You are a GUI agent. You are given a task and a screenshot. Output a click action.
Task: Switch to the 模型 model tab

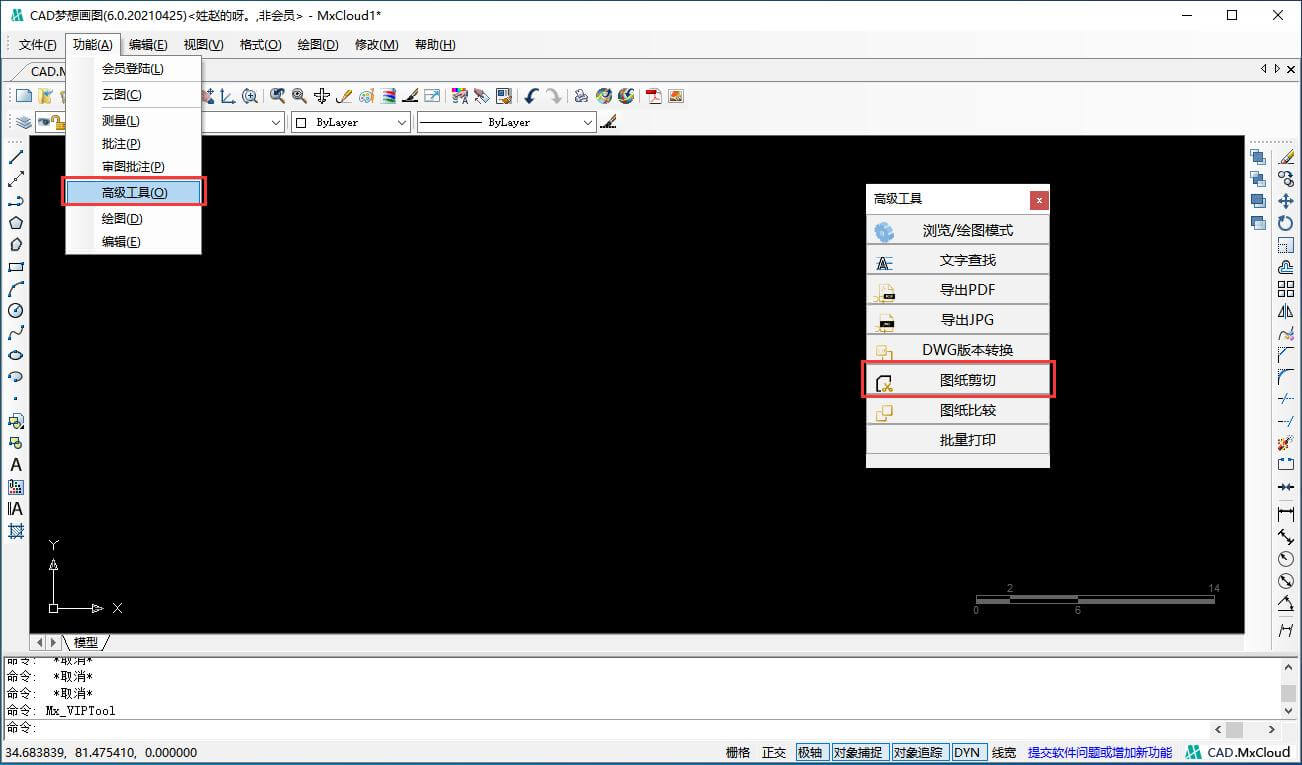[x=86, y=642]
